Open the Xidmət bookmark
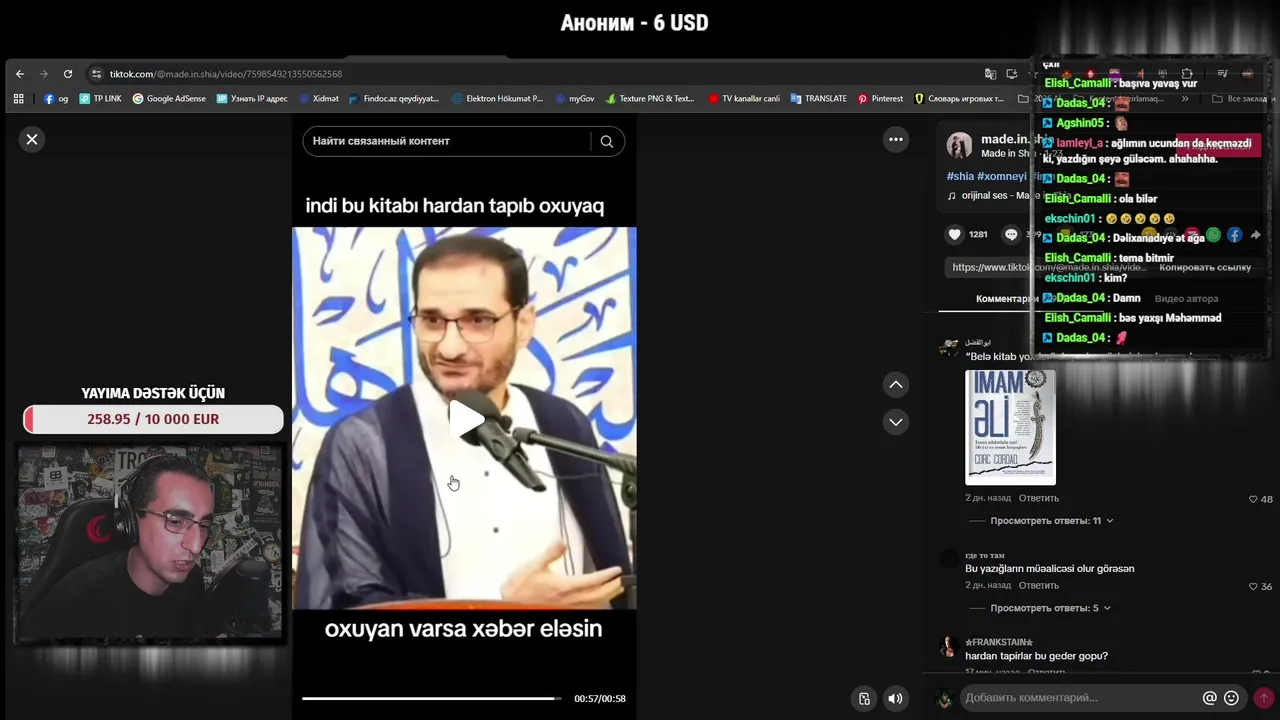Image resolution: width=1280 pixels, height=720 pixels. coord(318,99)
